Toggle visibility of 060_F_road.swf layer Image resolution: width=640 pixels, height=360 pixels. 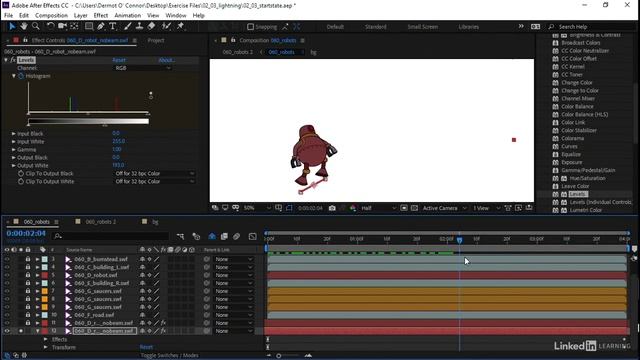click(7, 315)
